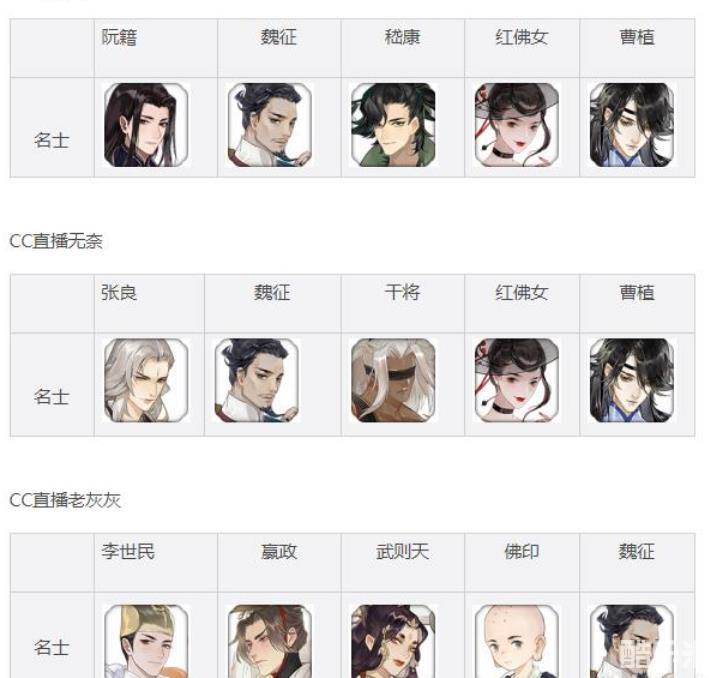Click 张良 name header cell
Viewport: 720px width, 678px height.
point(149,303)
